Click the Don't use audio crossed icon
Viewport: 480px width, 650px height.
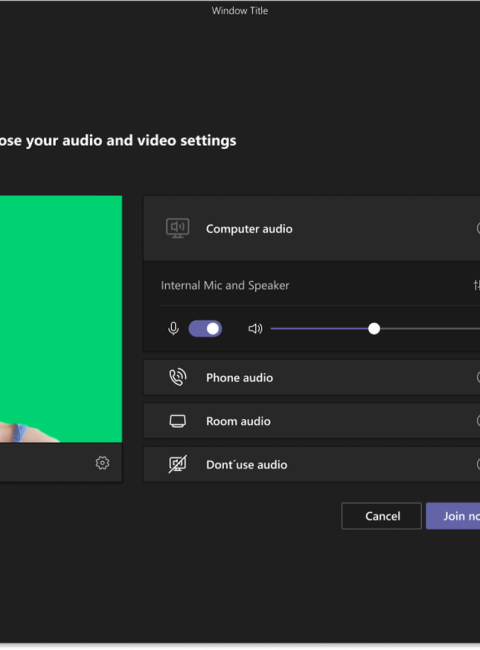pyautogui.click(x=177, y=464)
